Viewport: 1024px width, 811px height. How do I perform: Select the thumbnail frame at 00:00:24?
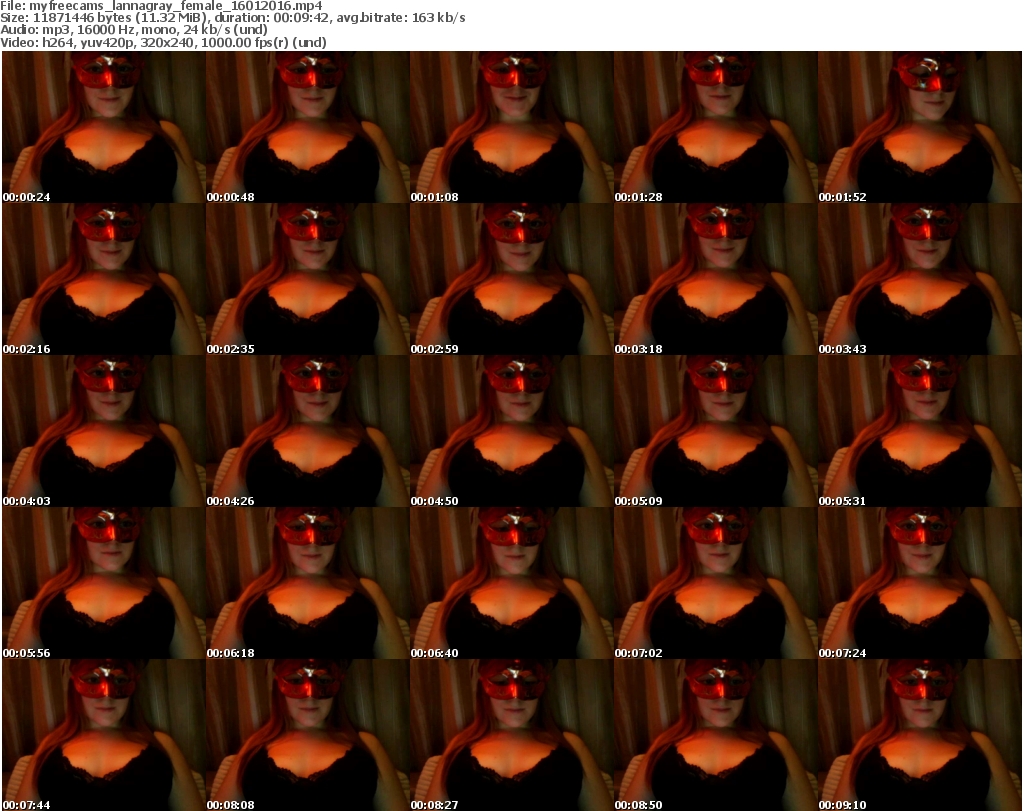click(x=104, y=127)
